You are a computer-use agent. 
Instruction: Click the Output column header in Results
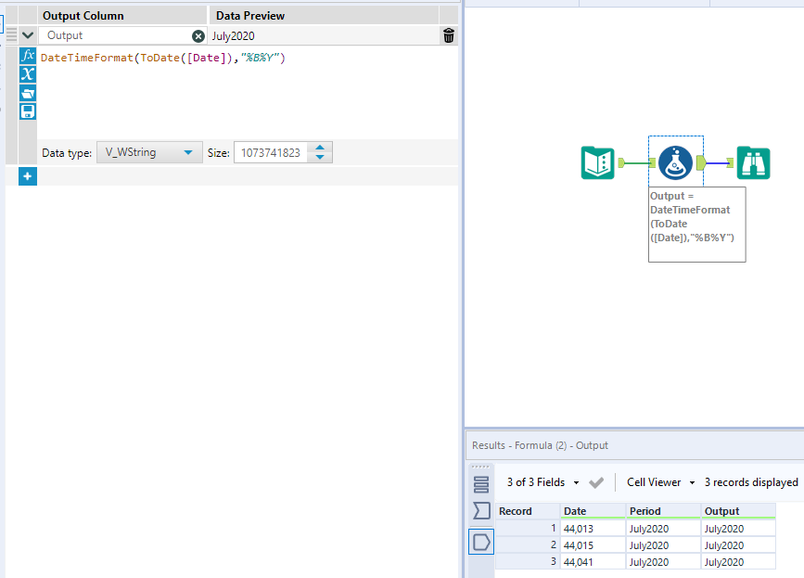738,511
